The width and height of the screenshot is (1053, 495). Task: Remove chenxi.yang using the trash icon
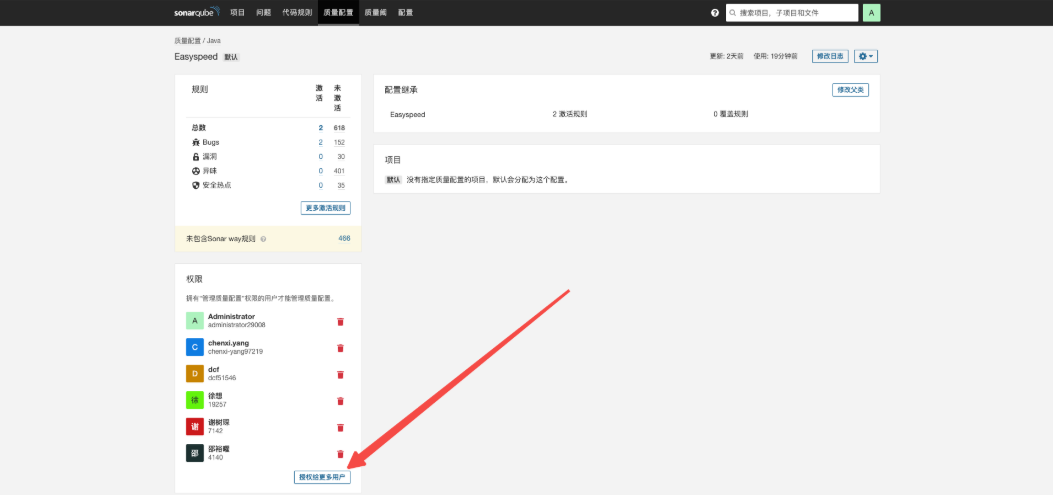pos(340,348)
